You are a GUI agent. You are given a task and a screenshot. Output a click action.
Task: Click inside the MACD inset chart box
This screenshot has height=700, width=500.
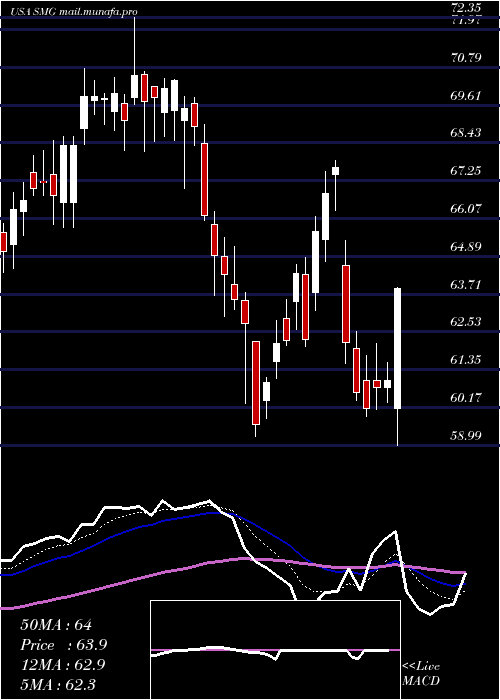pos(275,650)
